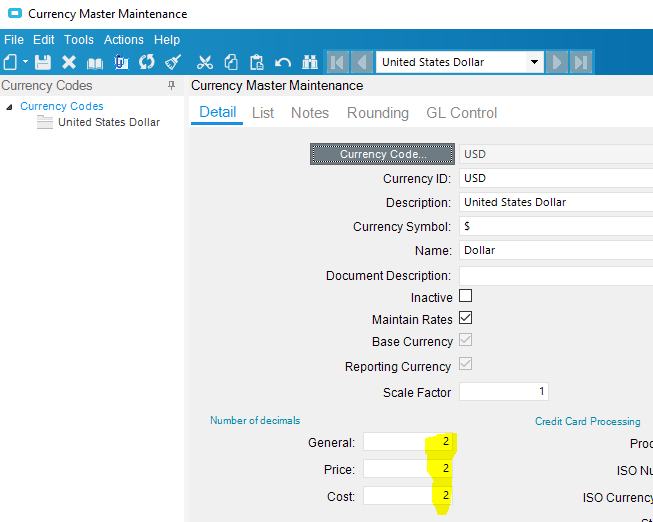
Task: Select United States Dollar in the tree
Action: click(108, 122)
